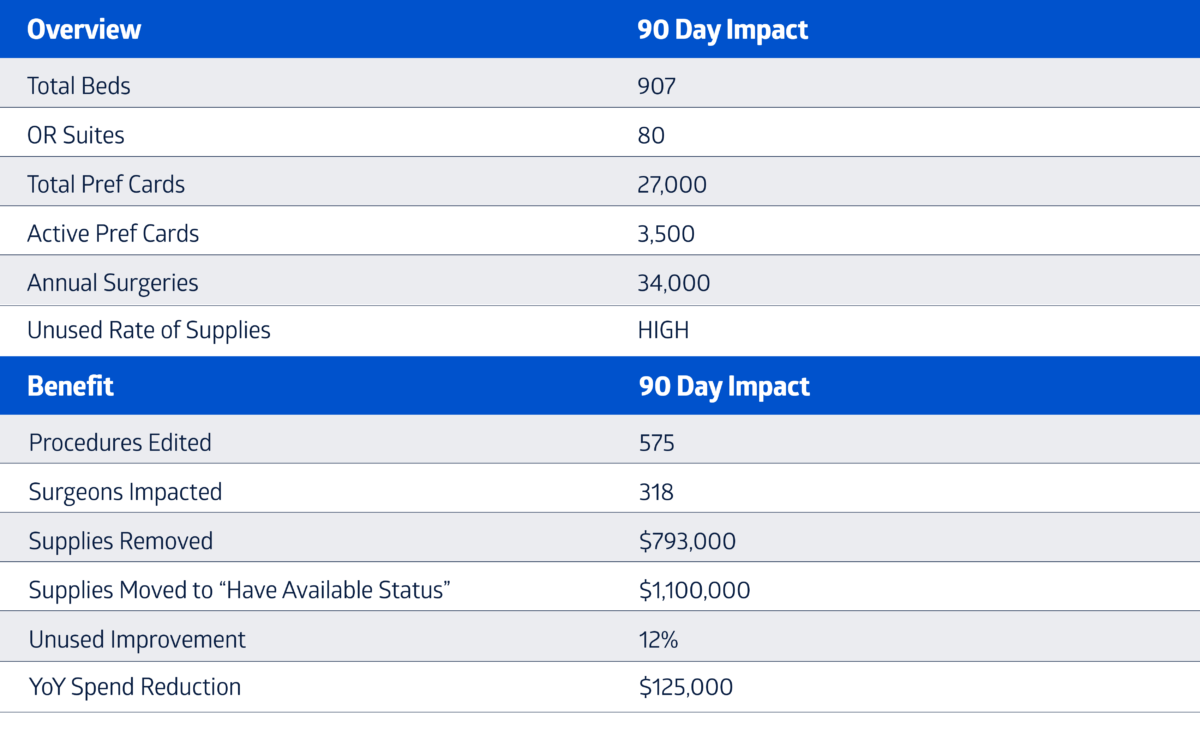
Task: Select the Supplies Removed label
Action: [x=121, y=541]
